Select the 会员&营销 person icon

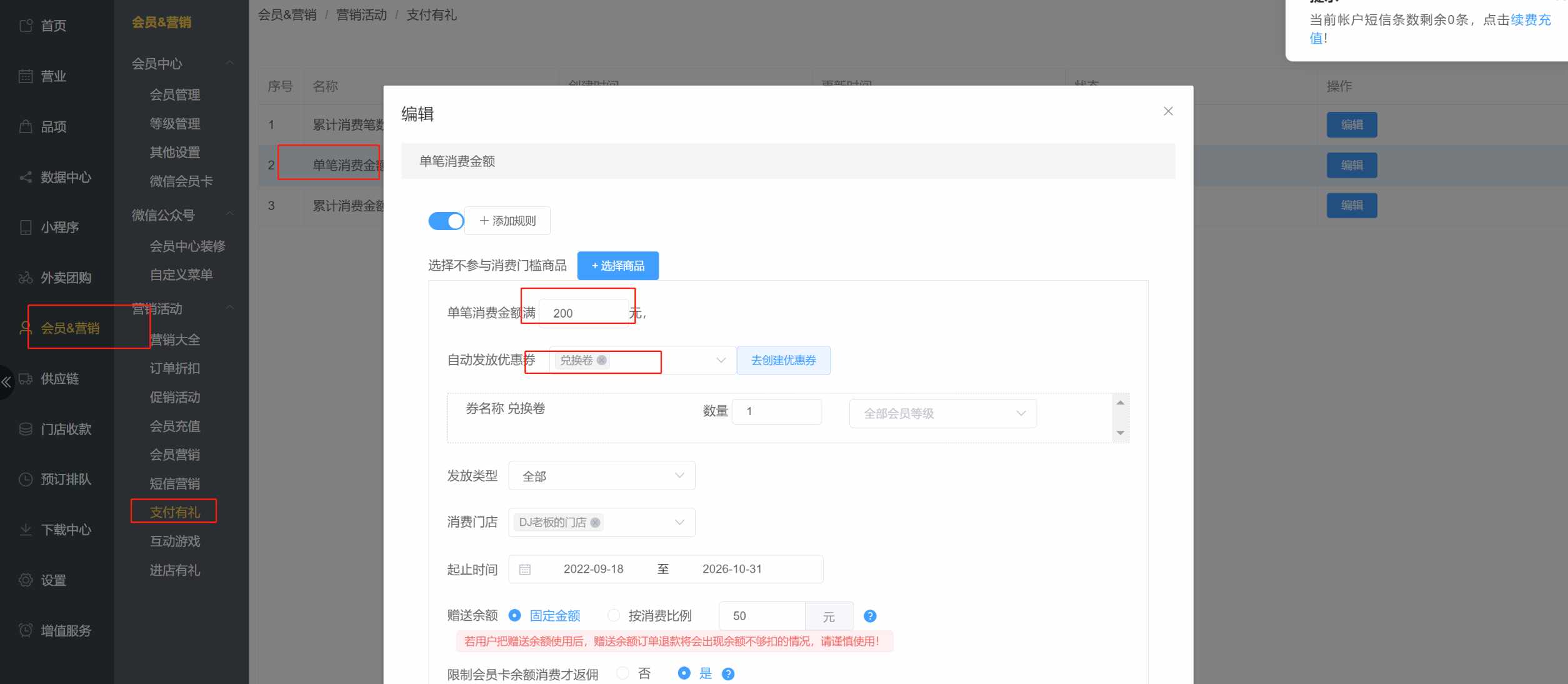coord(26,328)
